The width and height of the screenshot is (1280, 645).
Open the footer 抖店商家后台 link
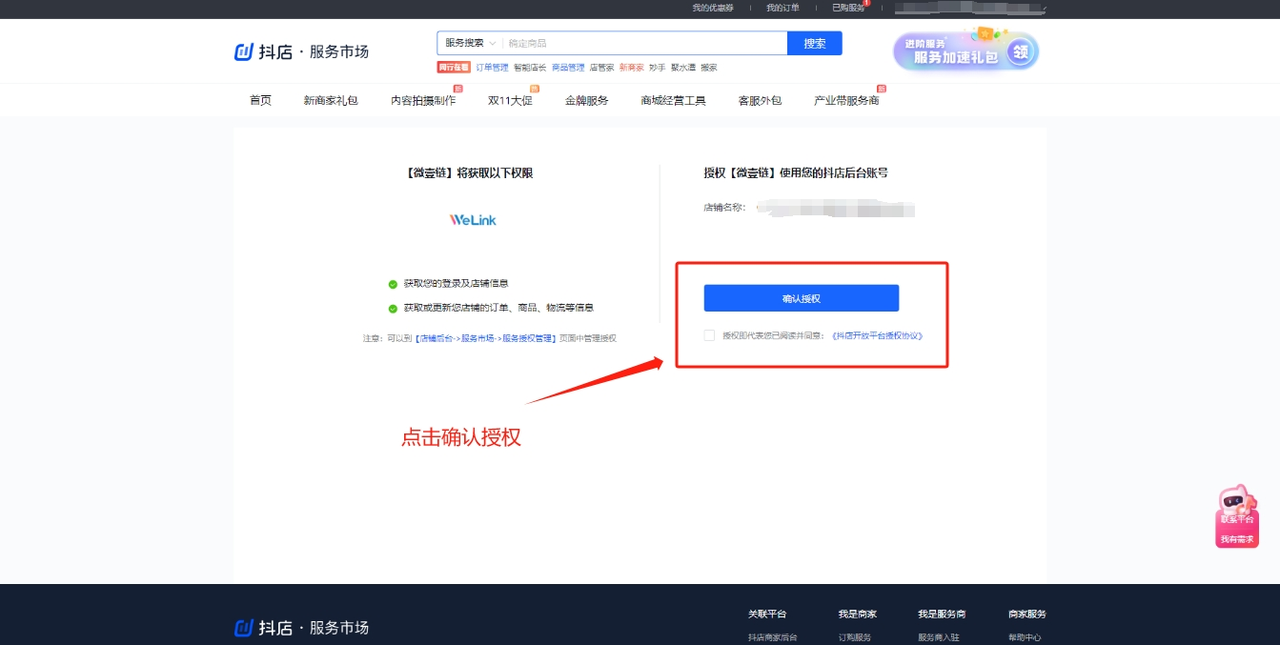[x=773, y=637]
